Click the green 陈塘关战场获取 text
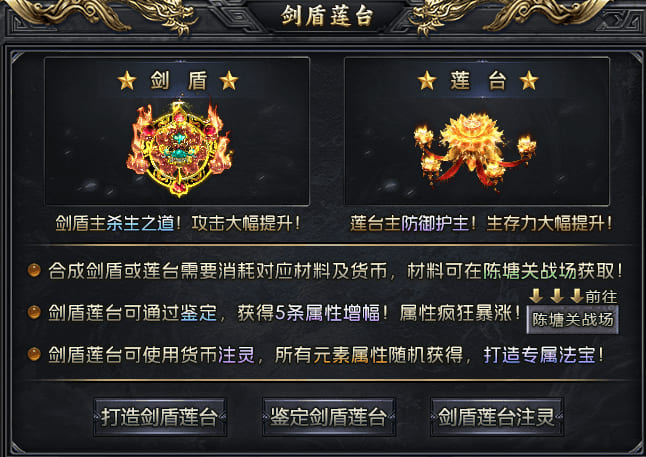This screenshot has width=646, height=457. coord(548,271)
